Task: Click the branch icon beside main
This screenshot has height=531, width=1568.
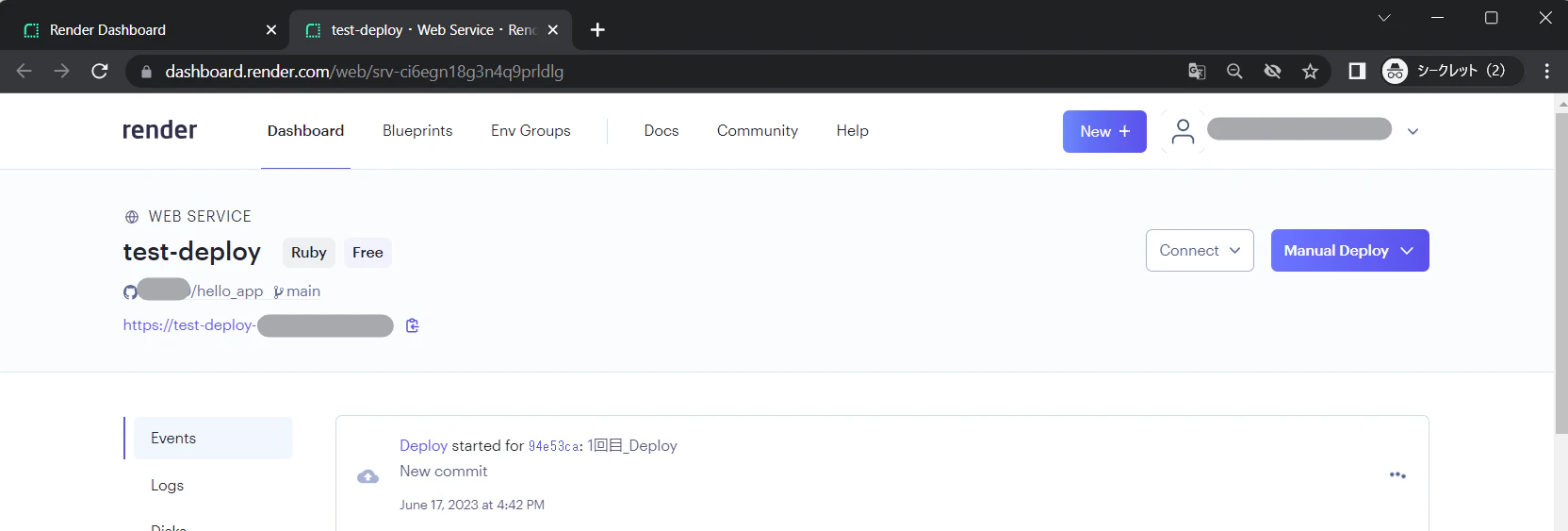Action: (x=278, y=292)
